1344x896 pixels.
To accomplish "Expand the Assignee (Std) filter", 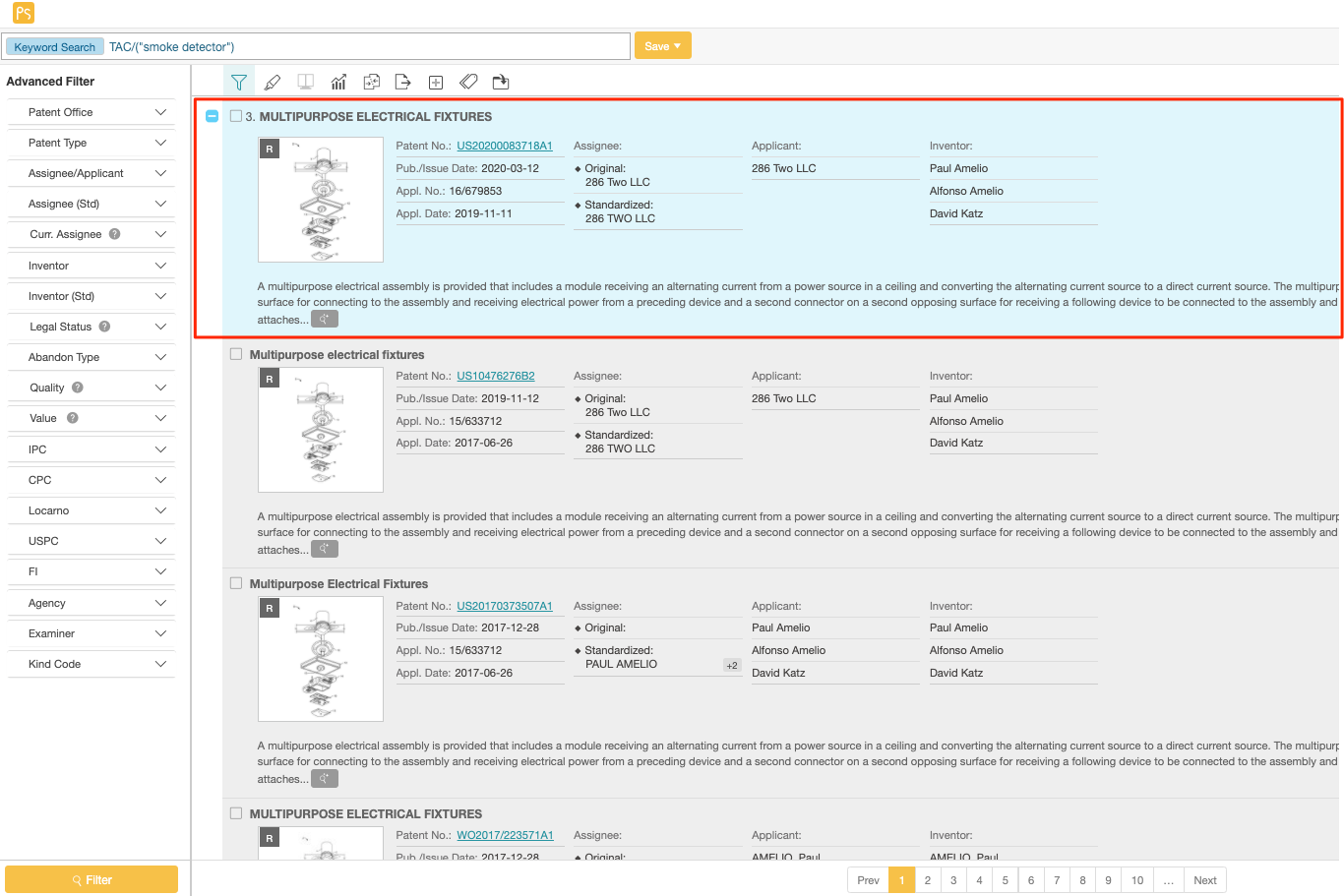I will click(91, 204).
